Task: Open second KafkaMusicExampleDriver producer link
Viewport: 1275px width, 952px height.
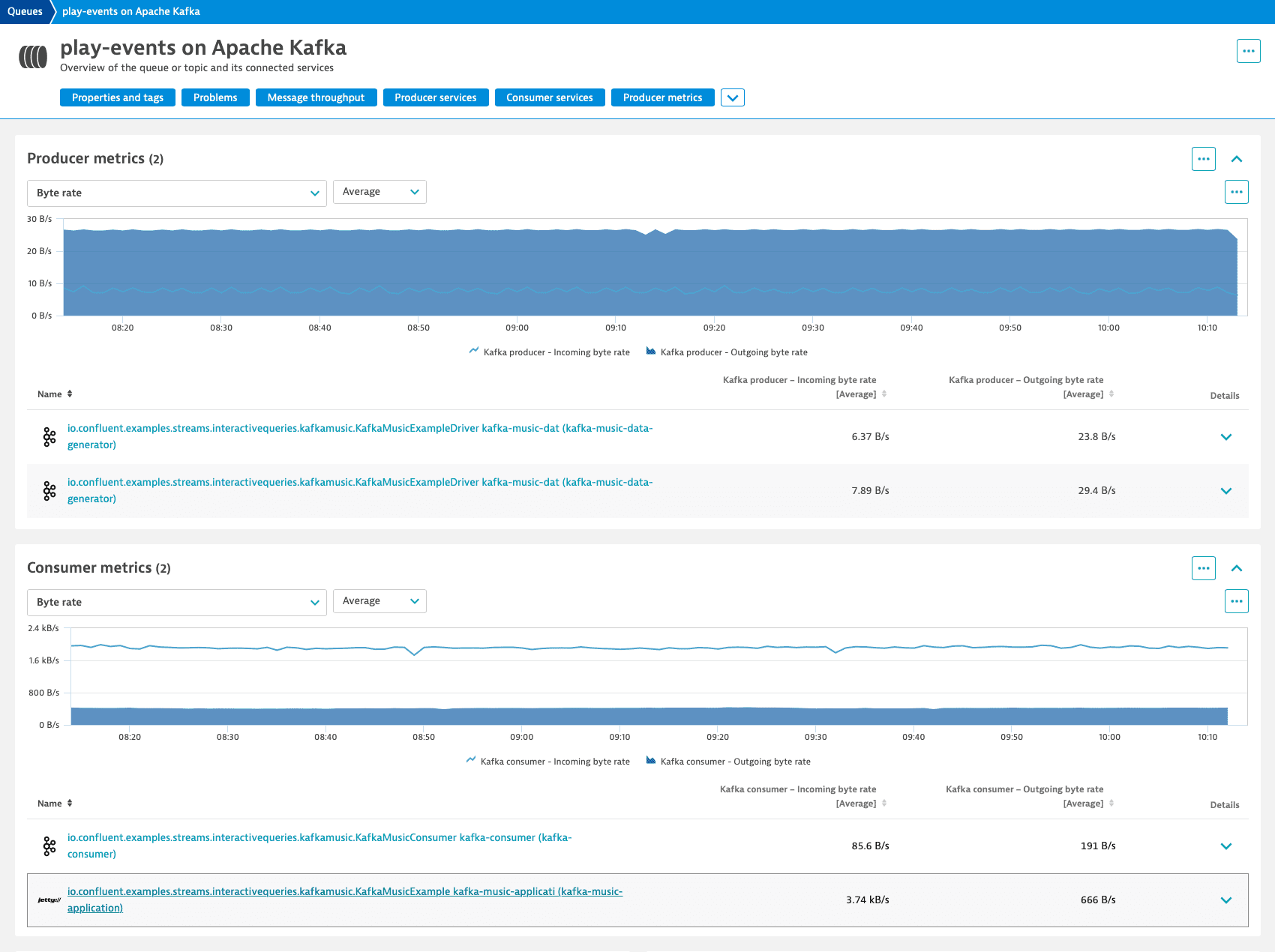Action: point(360,490)
